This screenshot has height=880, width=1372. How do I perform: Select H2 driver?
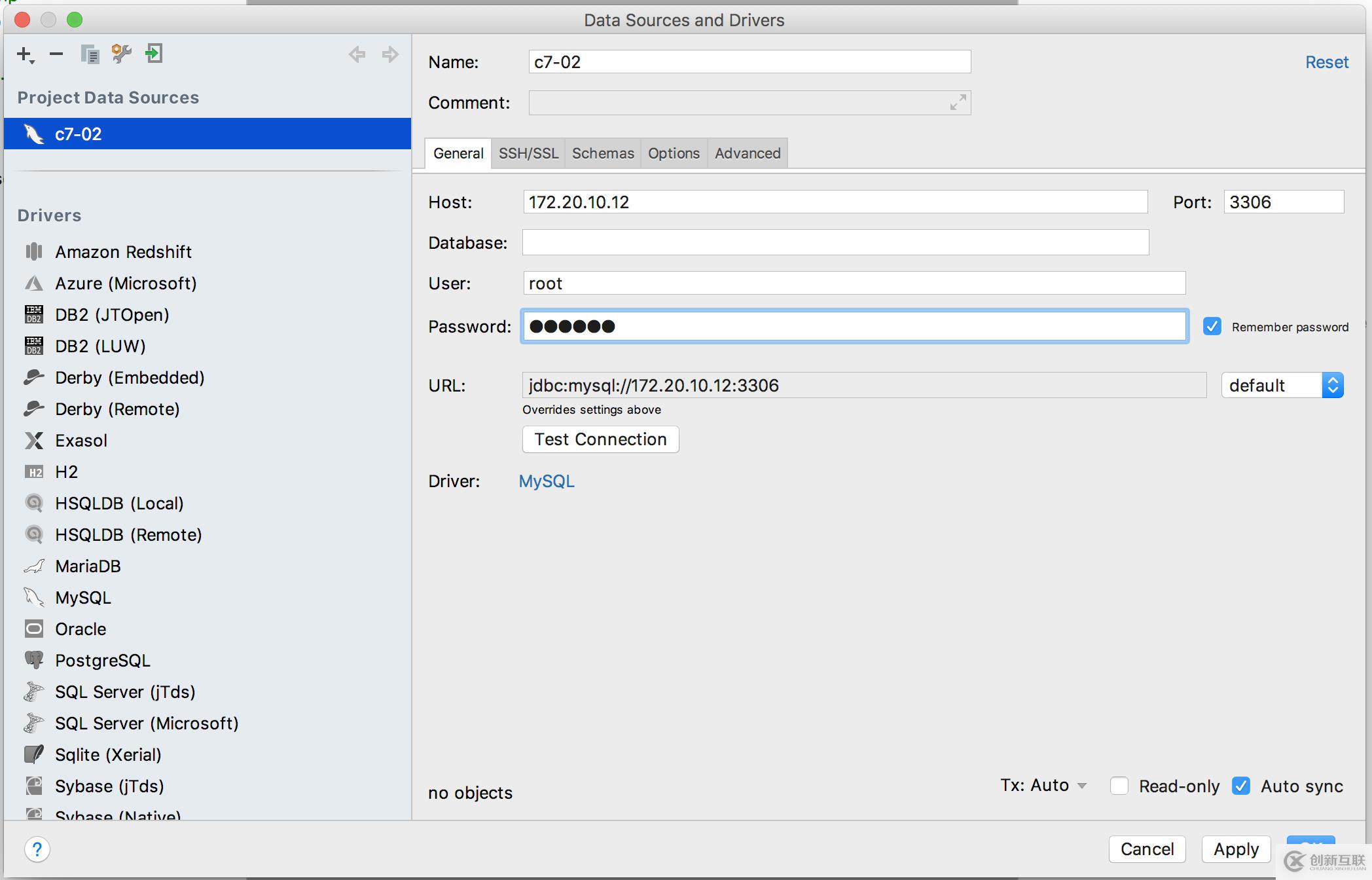point(208,472)
